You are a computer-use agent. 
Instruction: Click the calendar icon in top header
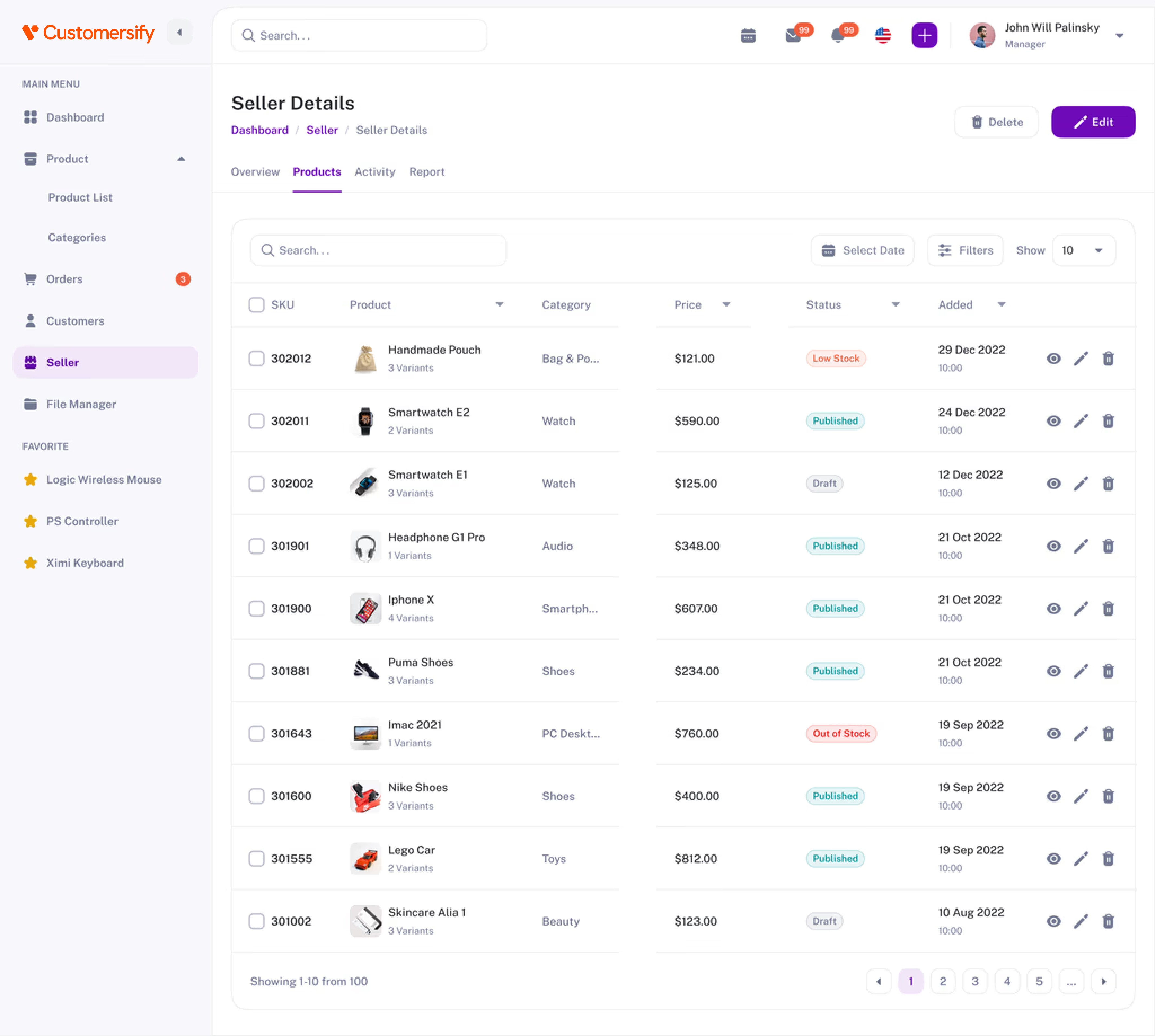748,36
